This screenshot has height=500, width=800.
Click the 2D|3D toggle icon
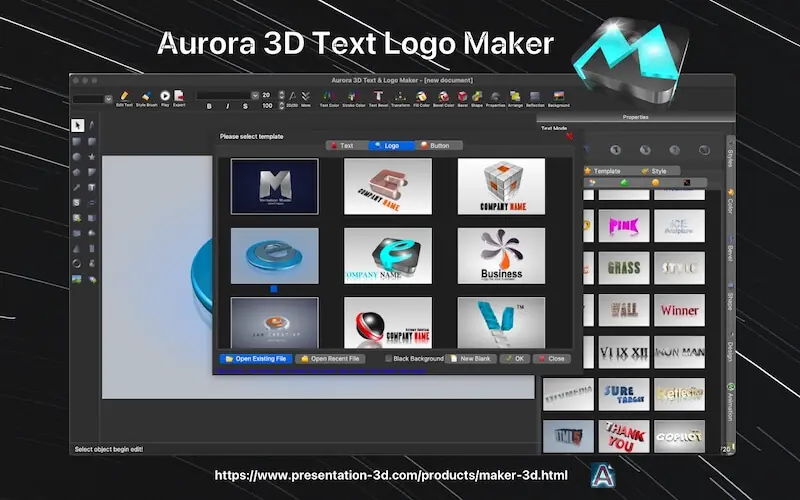(292, 98)
